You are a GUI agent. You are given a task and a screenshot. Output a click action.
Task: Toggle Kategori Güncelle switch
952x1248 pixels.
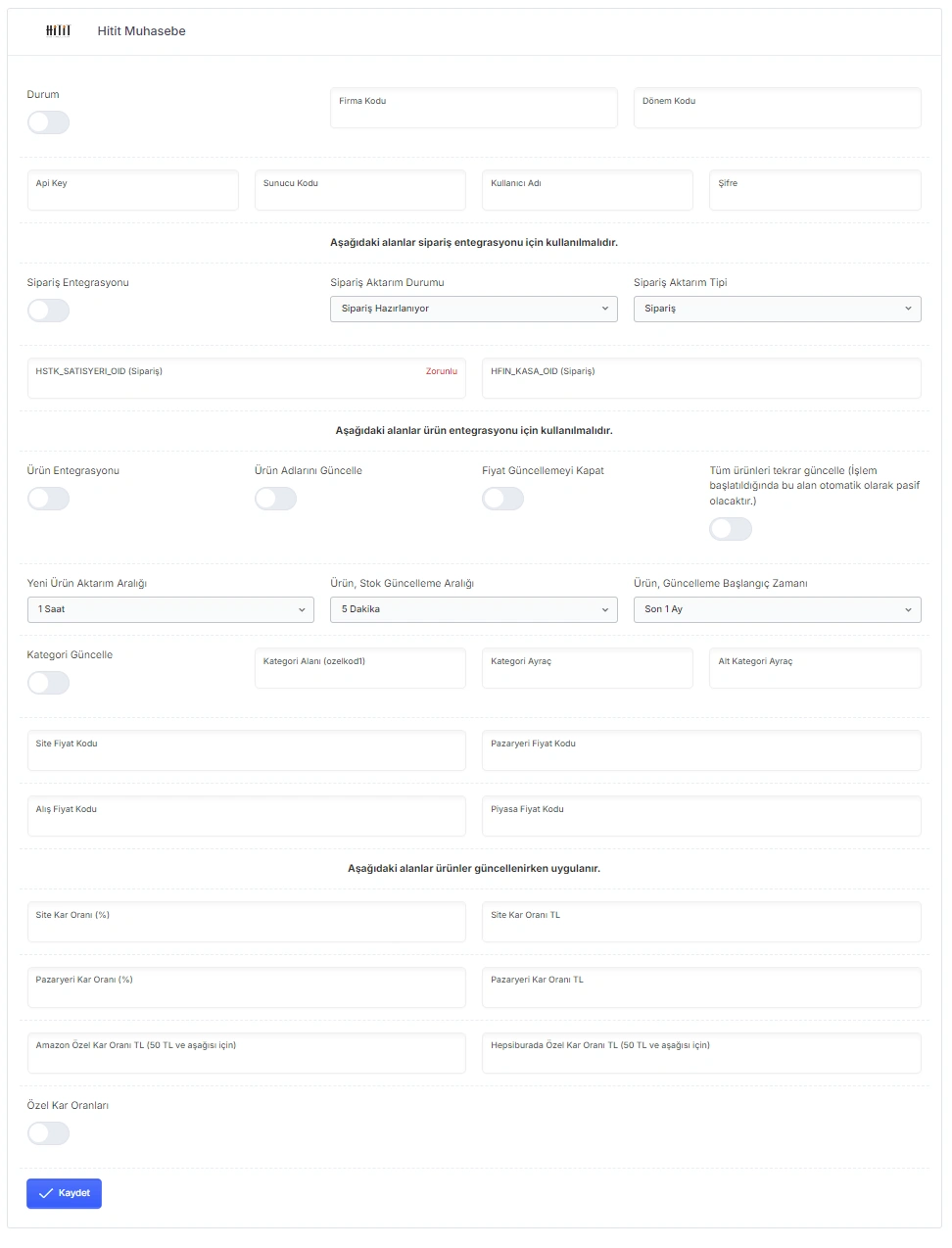click(x=48, y=683)
